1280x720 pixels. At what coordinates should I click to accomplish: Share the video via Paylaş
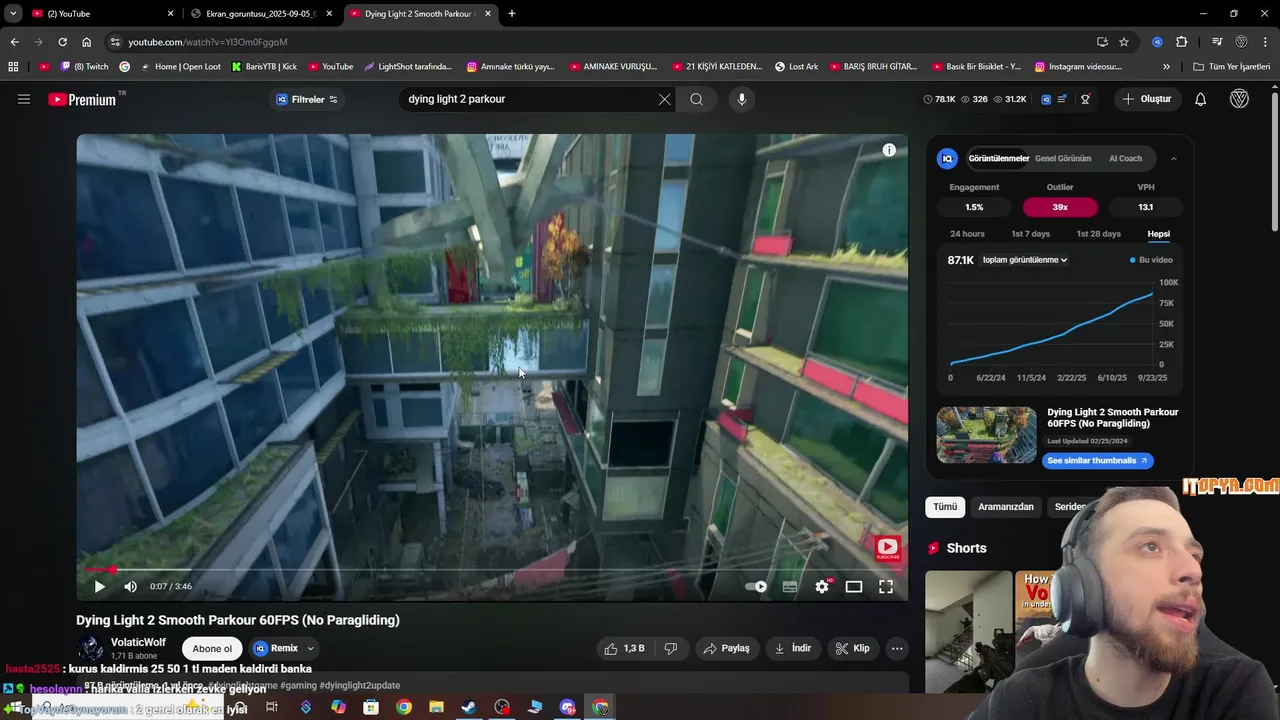[x=726, y=648]
